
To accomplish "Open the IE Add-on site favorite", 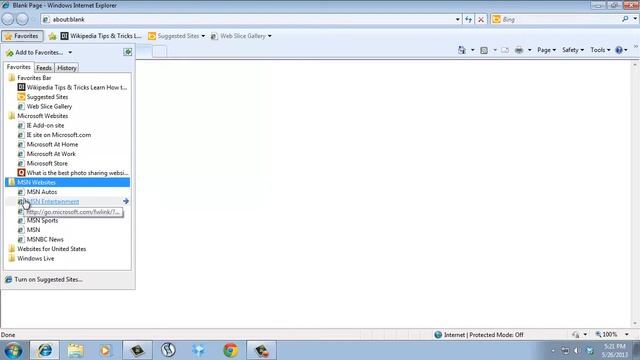I will tap(41, 125).
